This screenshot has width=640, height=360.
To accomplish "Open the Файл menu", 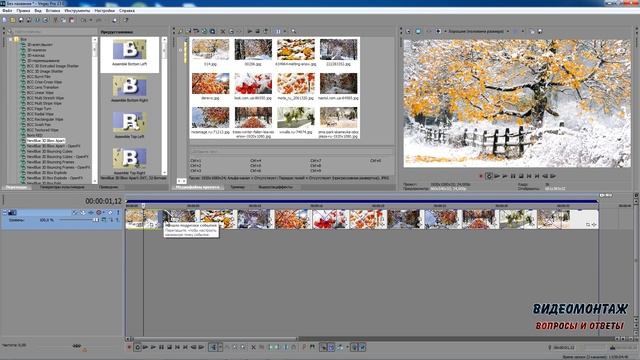I will 7,11.
